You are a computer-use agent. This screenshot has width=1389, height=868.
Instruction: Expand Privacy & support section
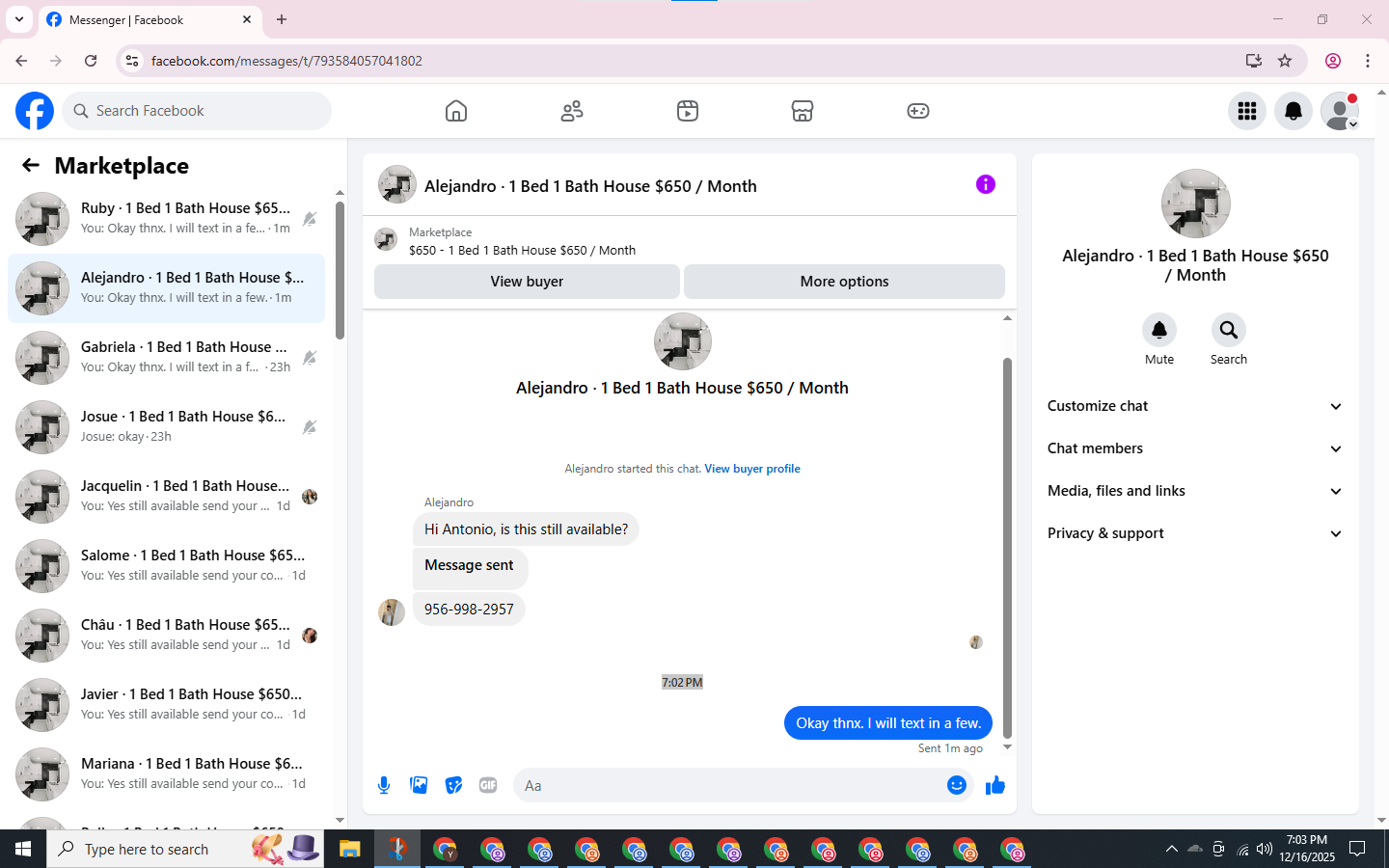coord(1195,533)
